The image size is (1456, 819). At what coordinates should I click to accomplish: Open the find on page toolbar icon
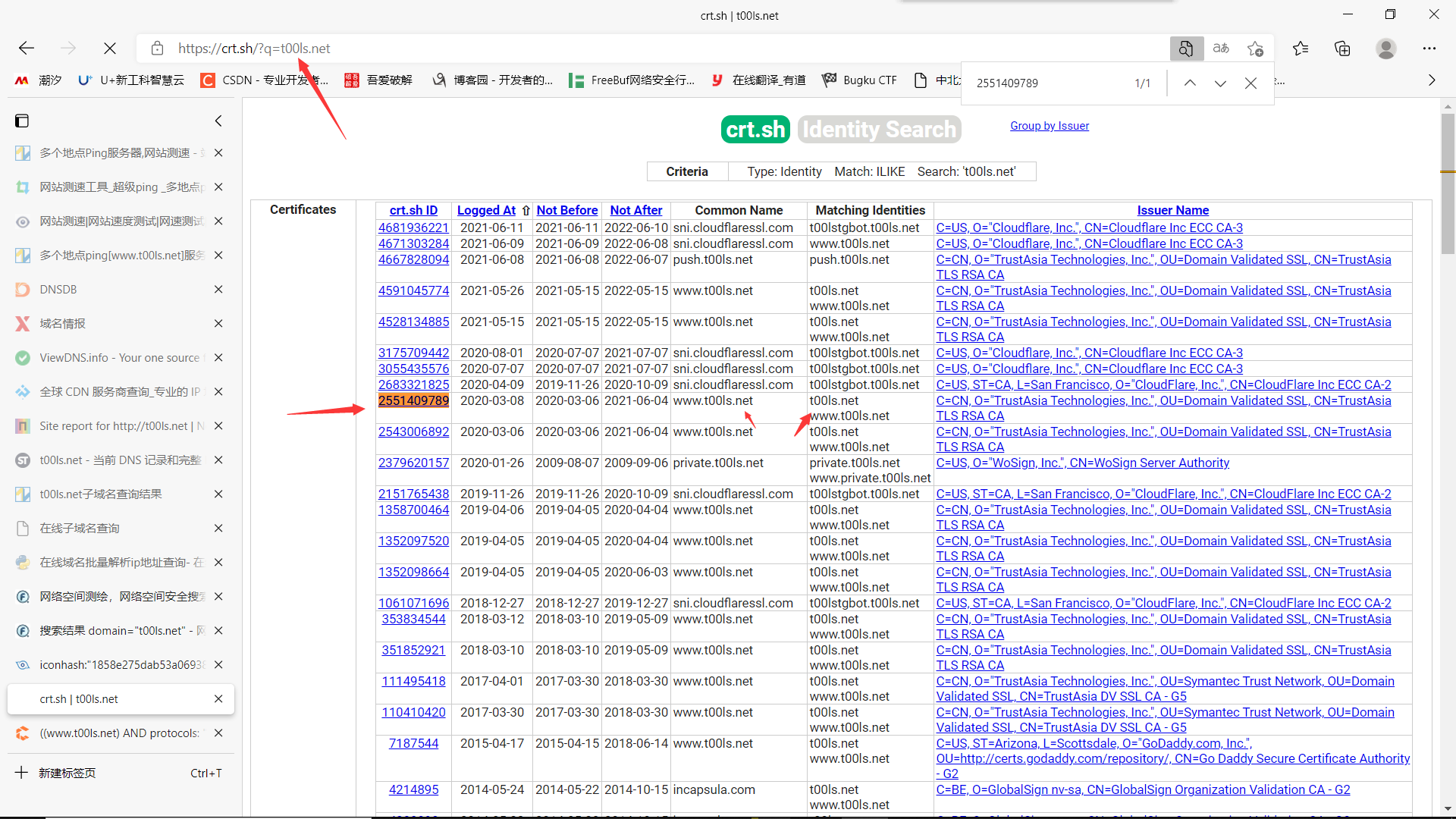click(x=1186, y=49)
